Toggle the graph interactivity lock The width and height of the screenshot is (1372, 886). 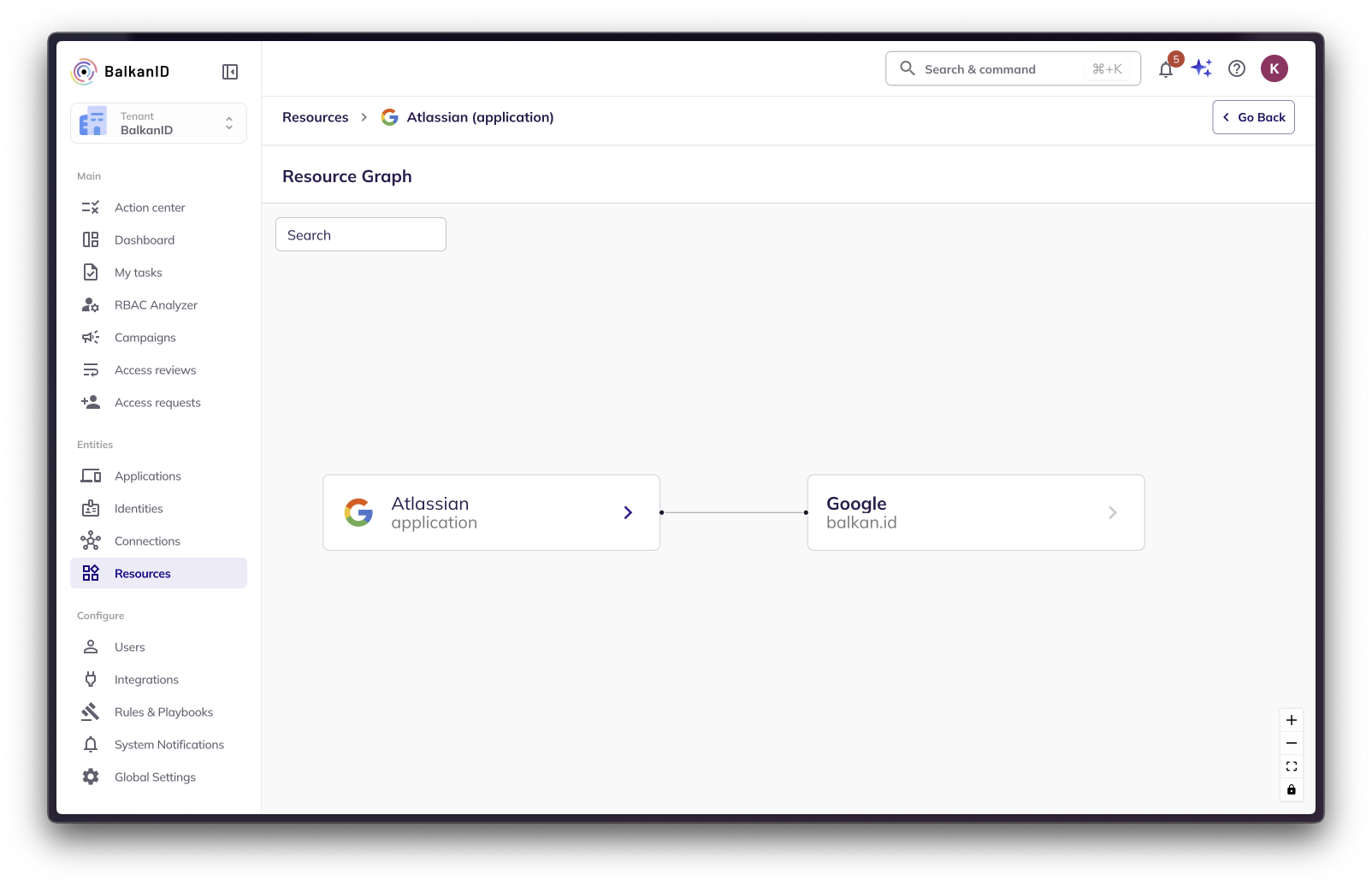1292,789
